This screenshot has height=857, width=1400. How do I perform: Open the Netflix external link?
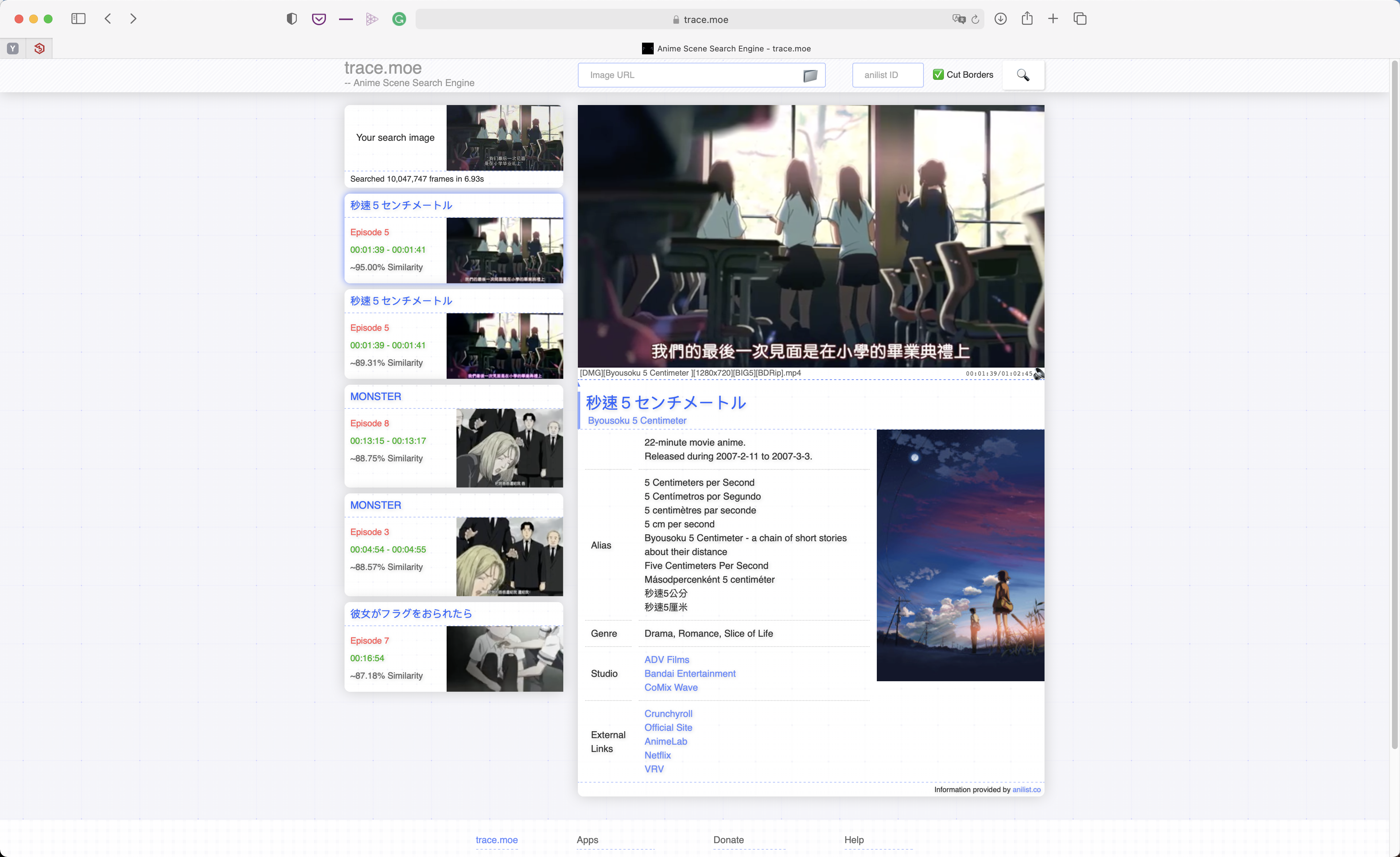coord(657,755)
